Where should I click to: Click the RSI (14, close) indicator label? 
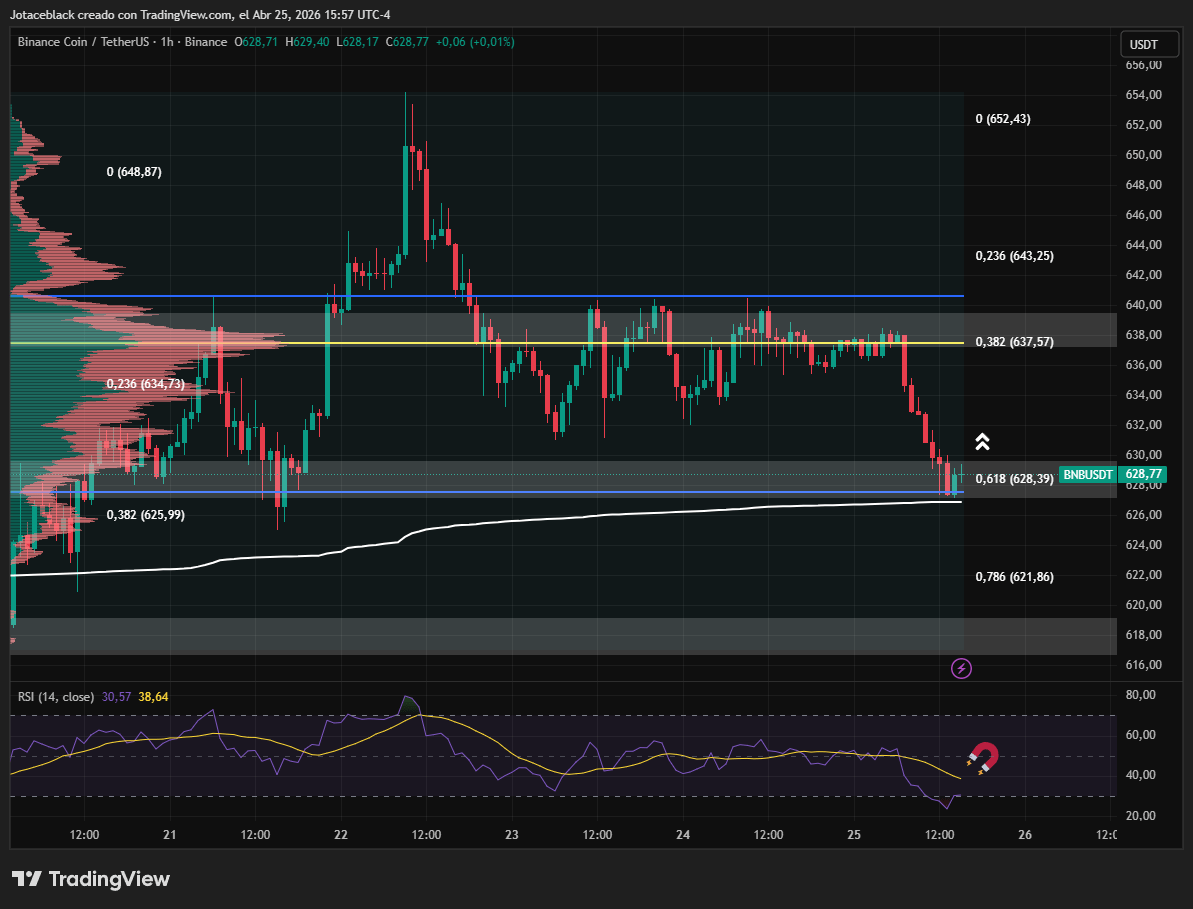tap(56, 696)
